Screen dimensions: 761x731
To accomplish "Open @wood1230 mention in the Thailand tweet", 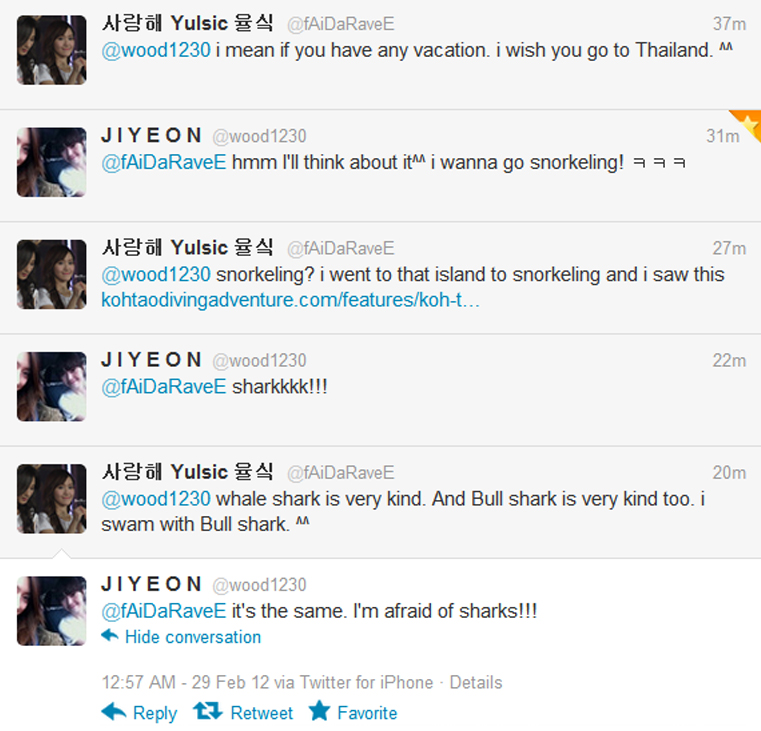I will click(x=156, y=50).
